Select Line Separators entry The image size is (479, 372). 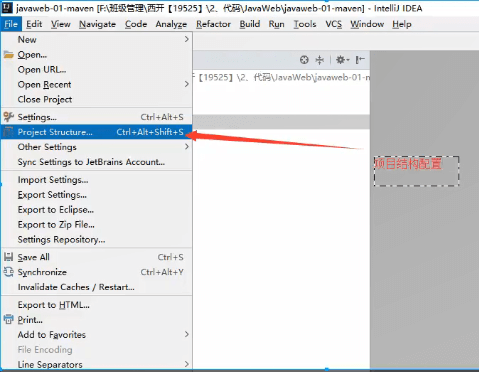pyautogui.click(x=97, y=364)
